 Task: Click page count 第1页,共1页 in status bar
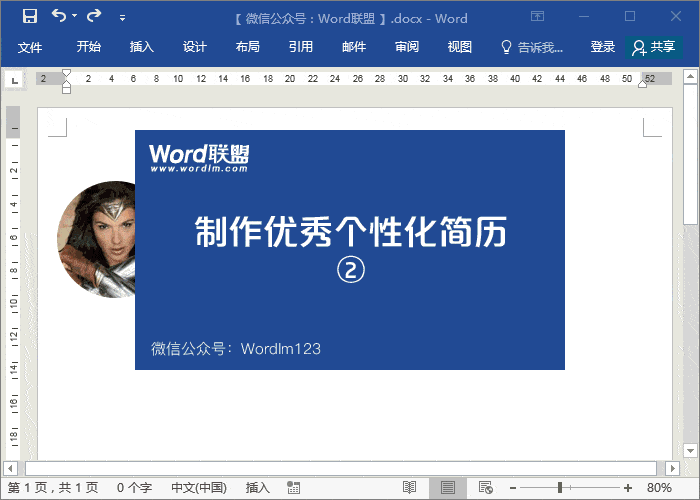53,488
